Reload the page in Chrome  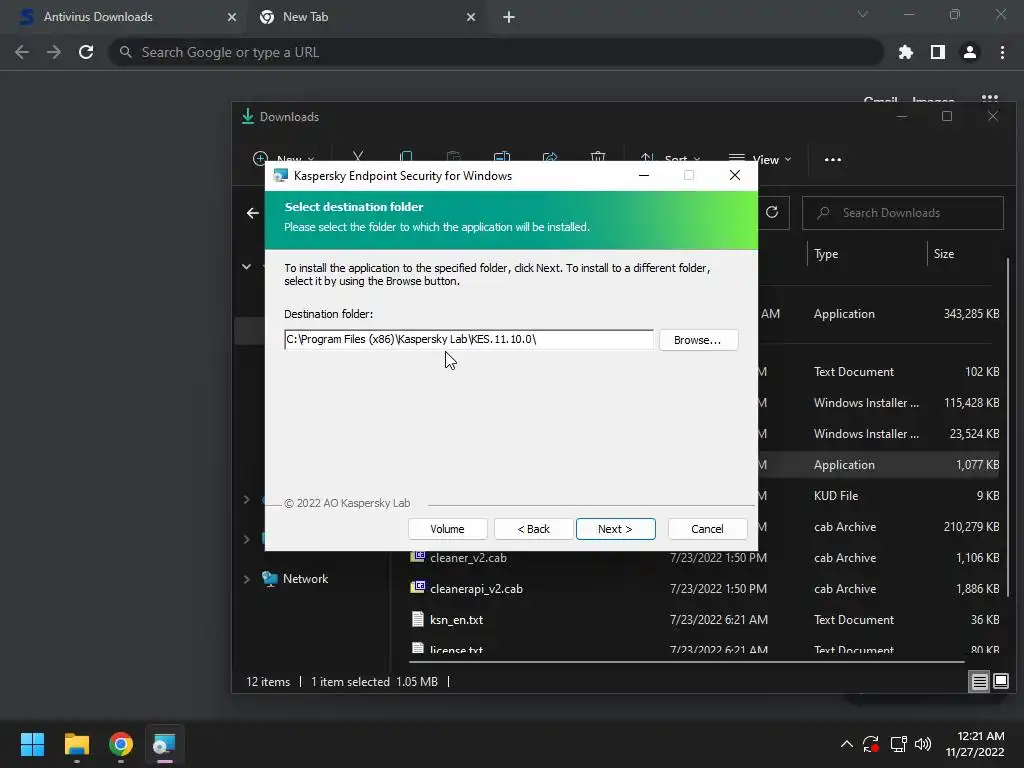point(86,52)
